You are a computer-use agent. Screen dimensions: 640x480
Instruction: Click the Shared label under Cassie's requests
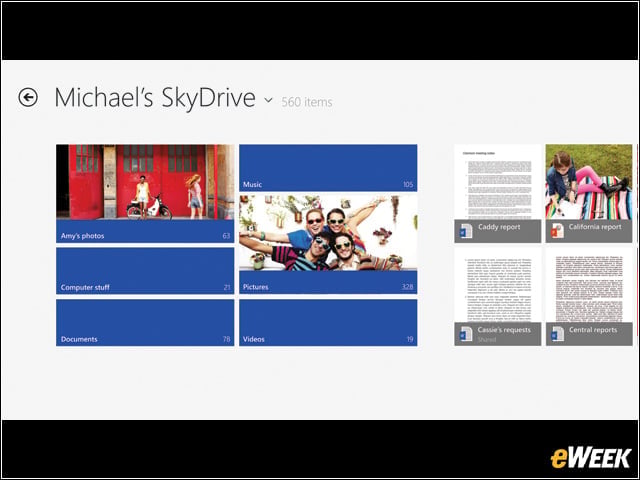(487, 340)
